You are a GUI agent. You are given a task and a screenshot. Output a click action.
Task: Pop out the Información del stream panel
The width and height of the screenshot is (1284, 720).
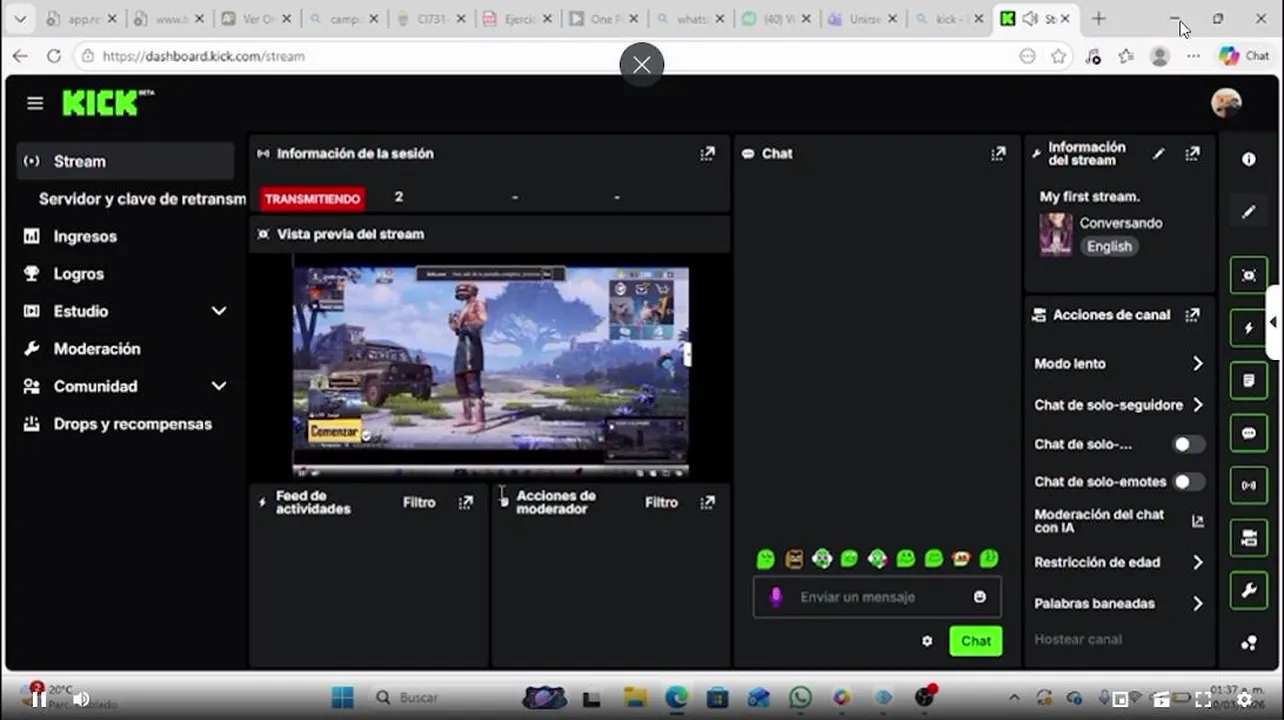tap(1192, 154)
